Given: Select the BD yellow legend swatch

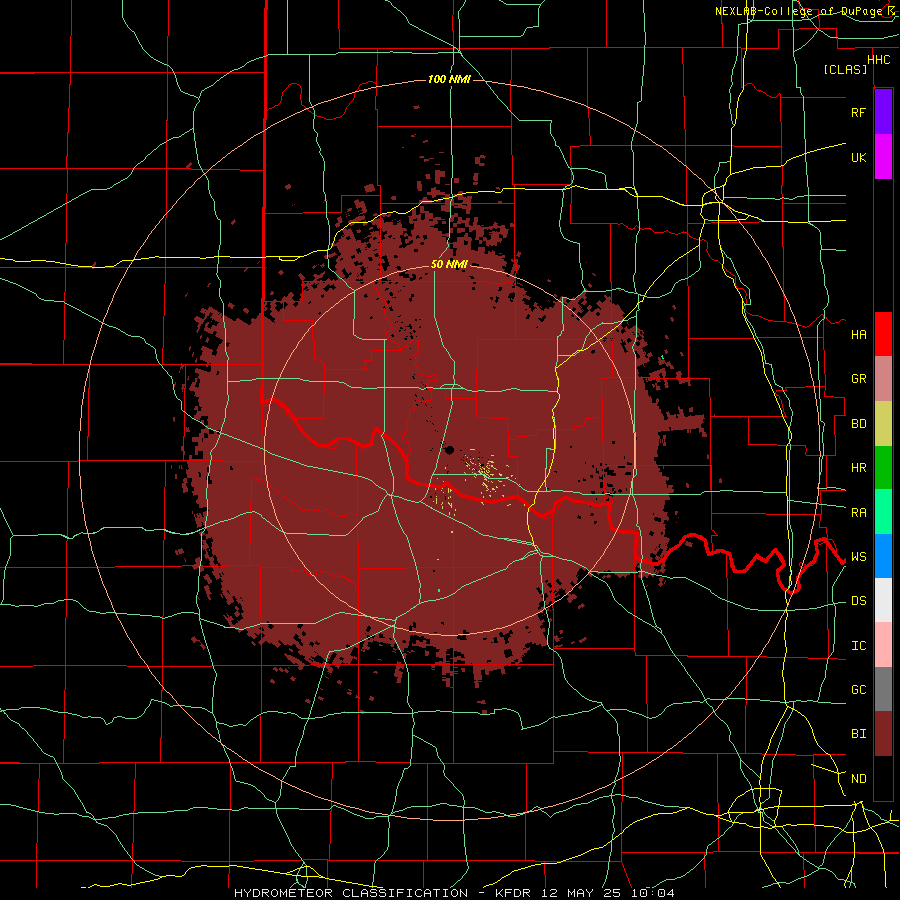Looking at the screenshot, I should click(x=883, y=424).
